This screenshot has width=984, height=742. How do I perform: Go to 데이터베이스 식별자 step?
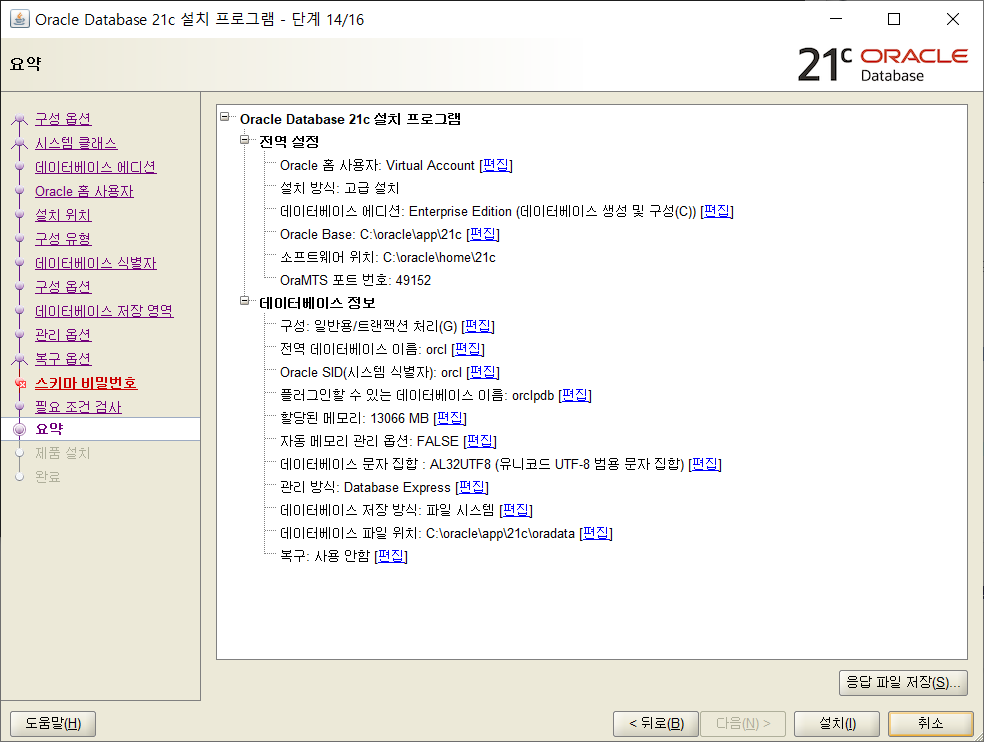[x=95, y=263]
